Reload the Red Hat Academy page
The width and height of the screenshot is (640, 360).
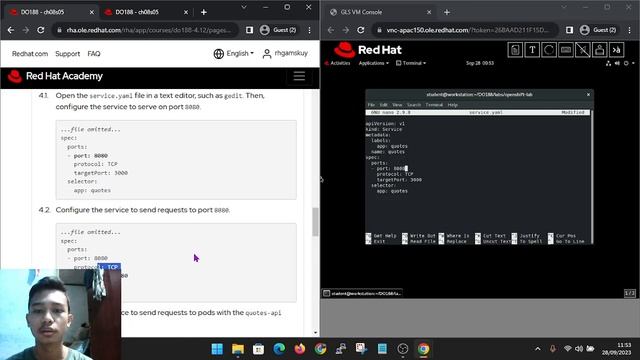click(x=40, y=30)
